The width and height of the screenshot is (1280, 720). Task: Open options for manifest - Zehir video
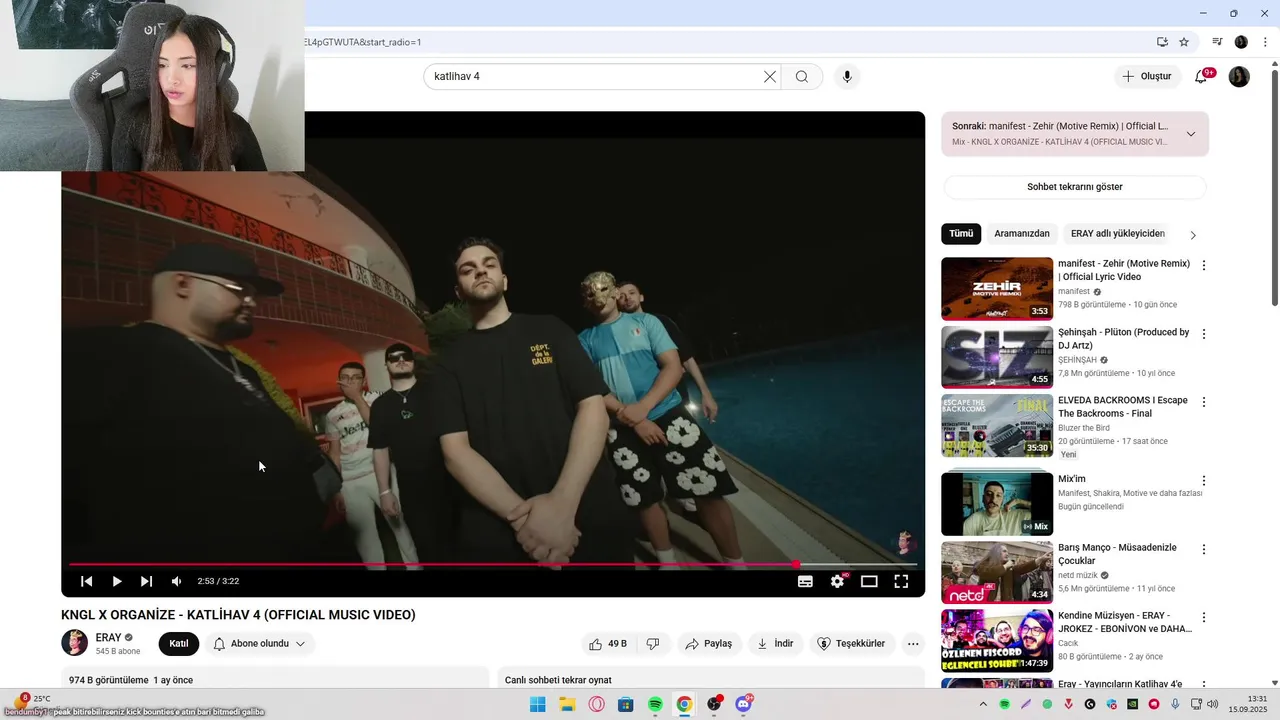(1204, 266)
